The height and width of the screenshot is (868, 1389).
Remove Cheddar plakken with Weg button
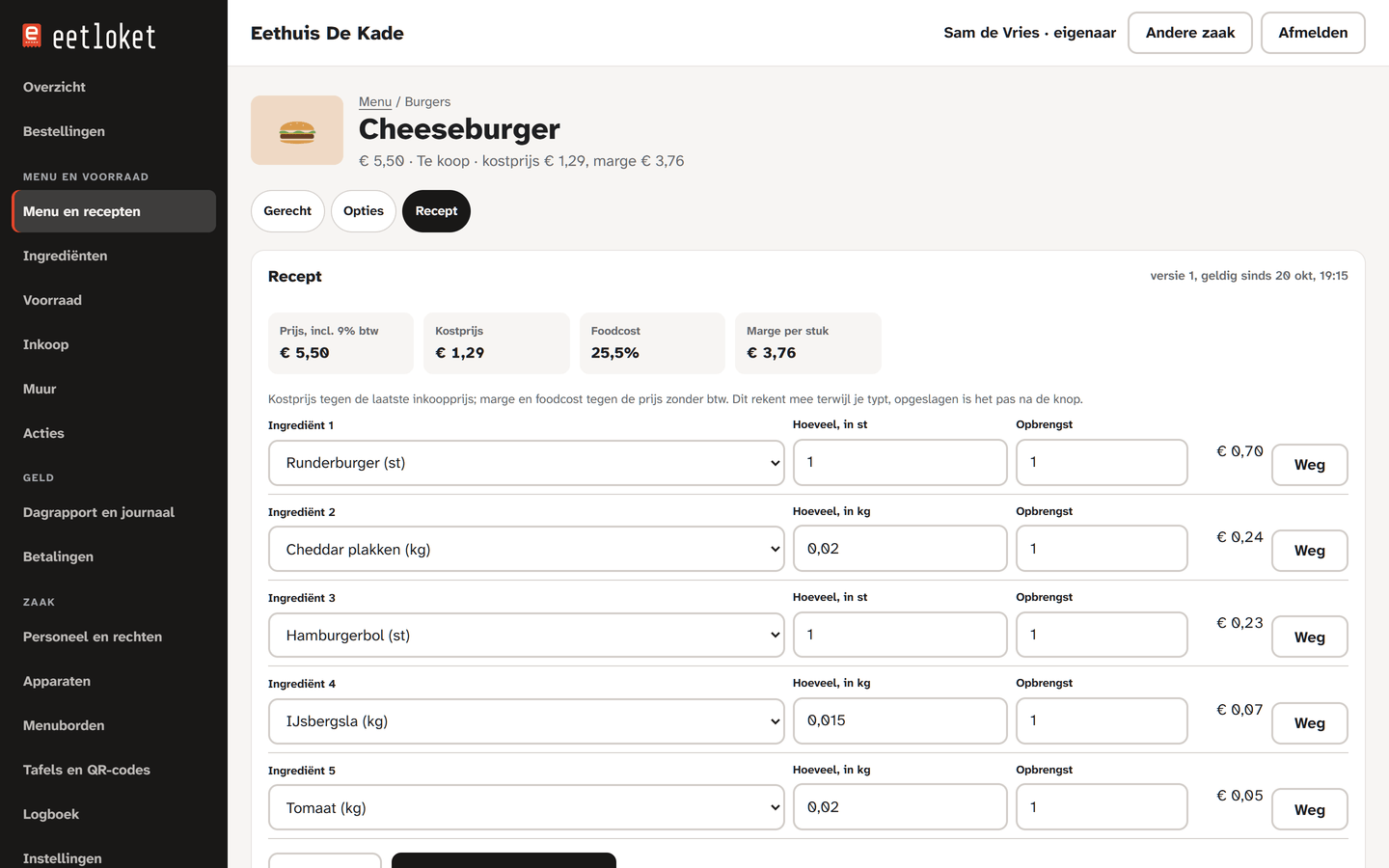click(x=1309, y=551)
